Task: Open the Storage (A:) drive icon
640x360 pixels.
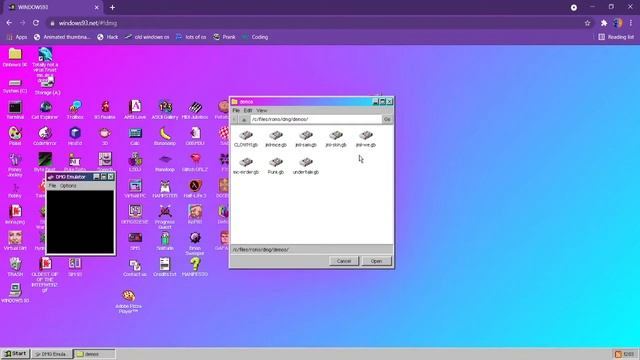Action: click(x=47, y=87)
